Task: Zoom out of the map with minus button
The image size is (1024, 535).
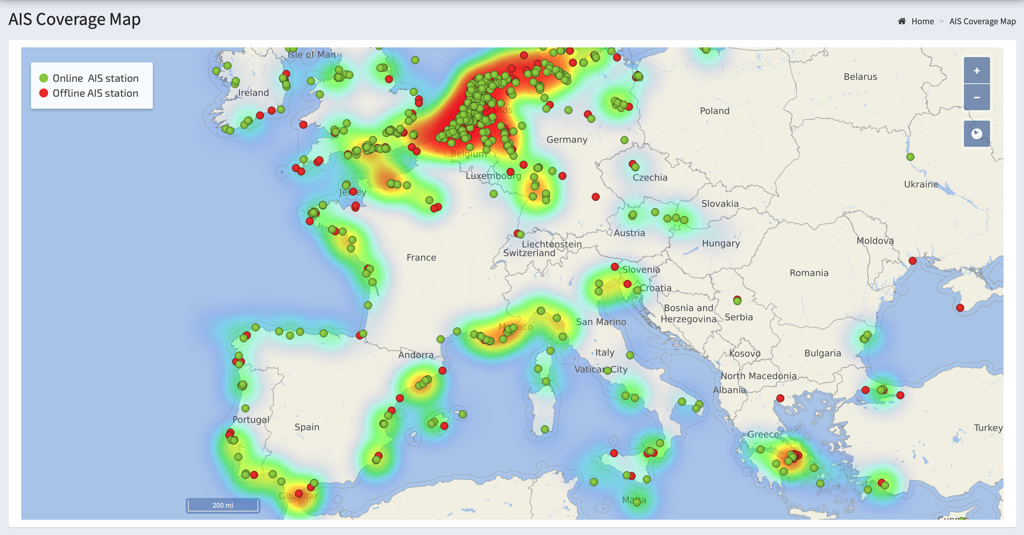Action: tap(976, 97)
